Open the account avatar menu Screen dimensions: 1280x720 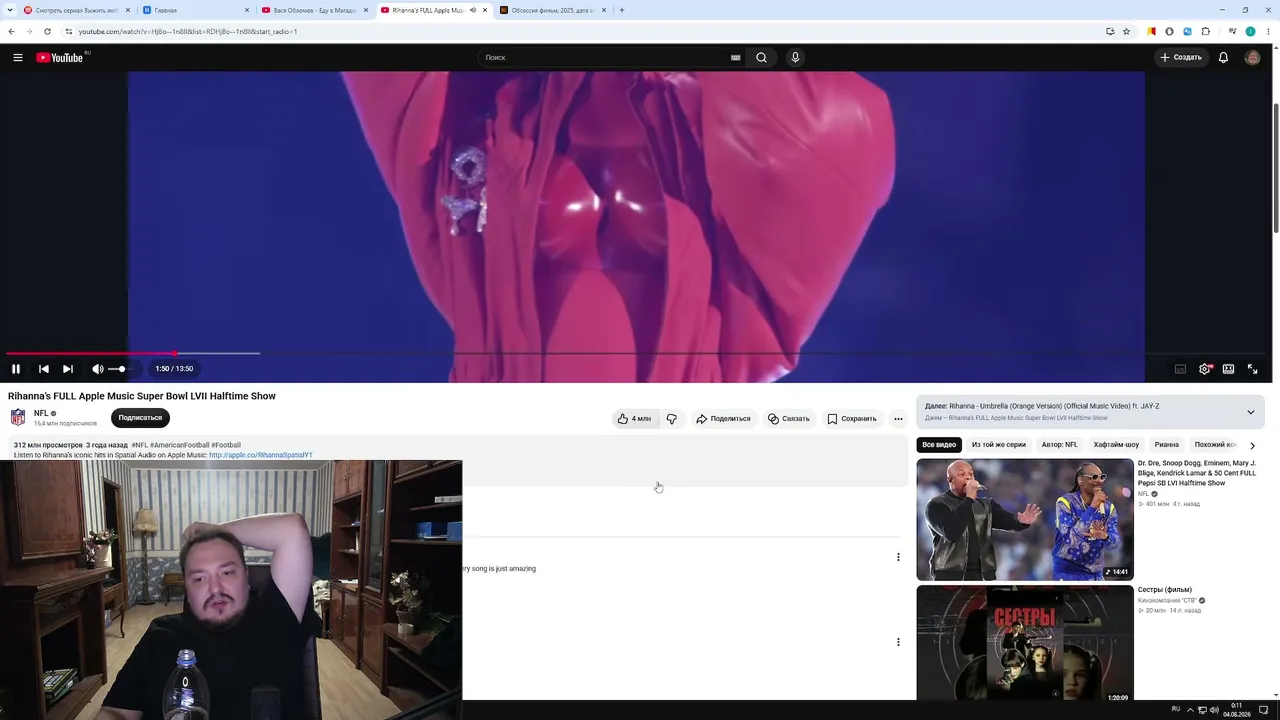1252,57
